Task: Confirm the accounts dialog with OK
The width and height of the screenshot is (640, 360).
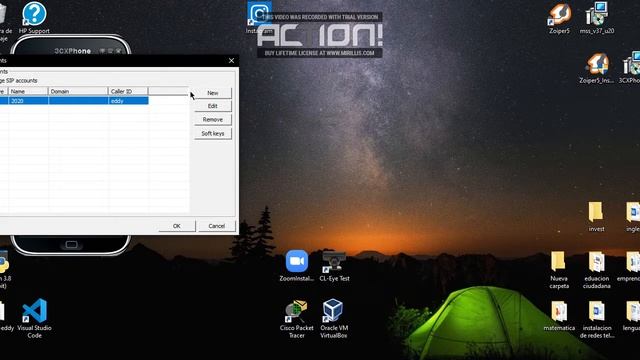Action: [177, 226]
